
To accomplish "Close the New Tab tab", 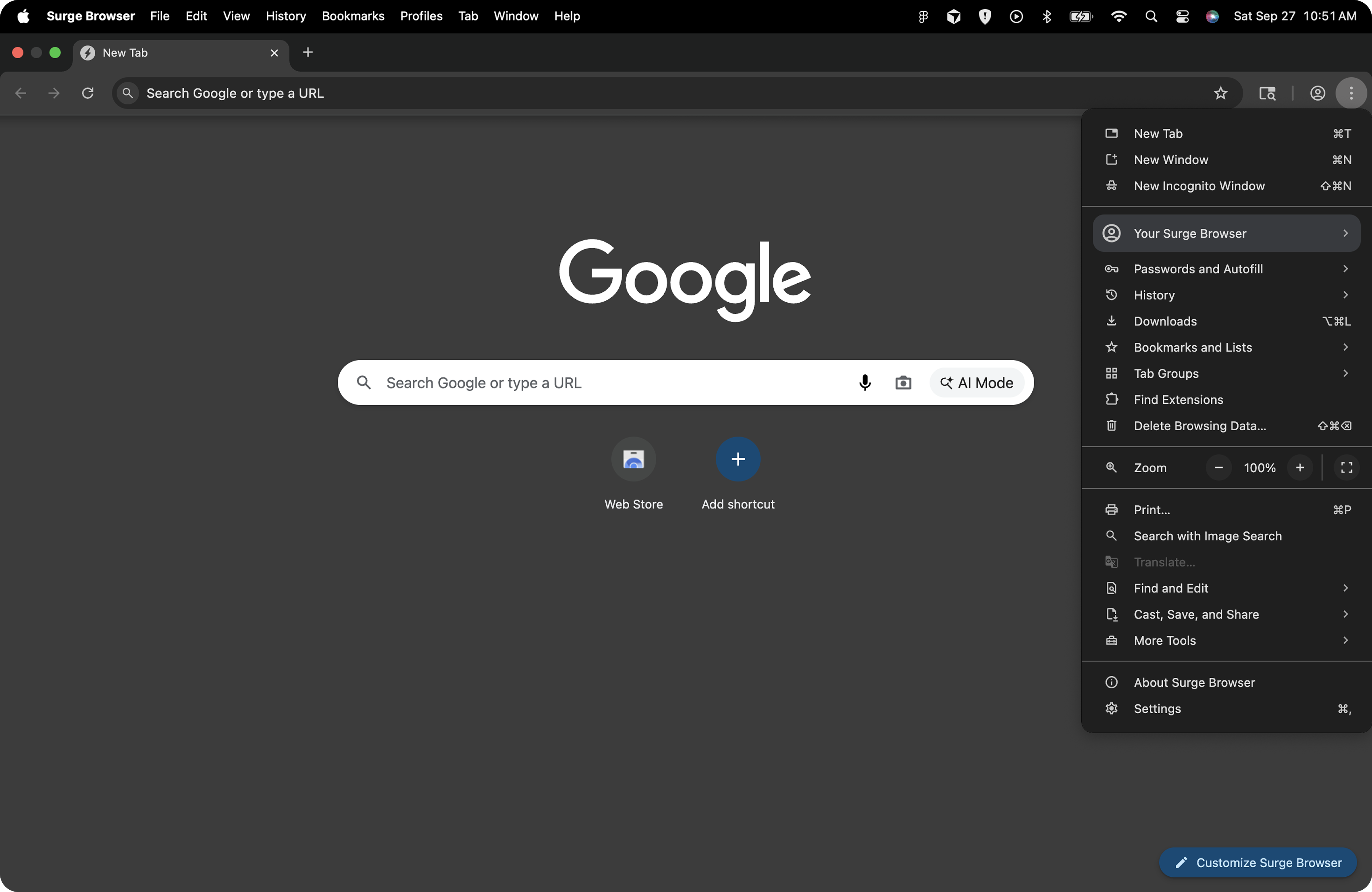I will 274,53.
